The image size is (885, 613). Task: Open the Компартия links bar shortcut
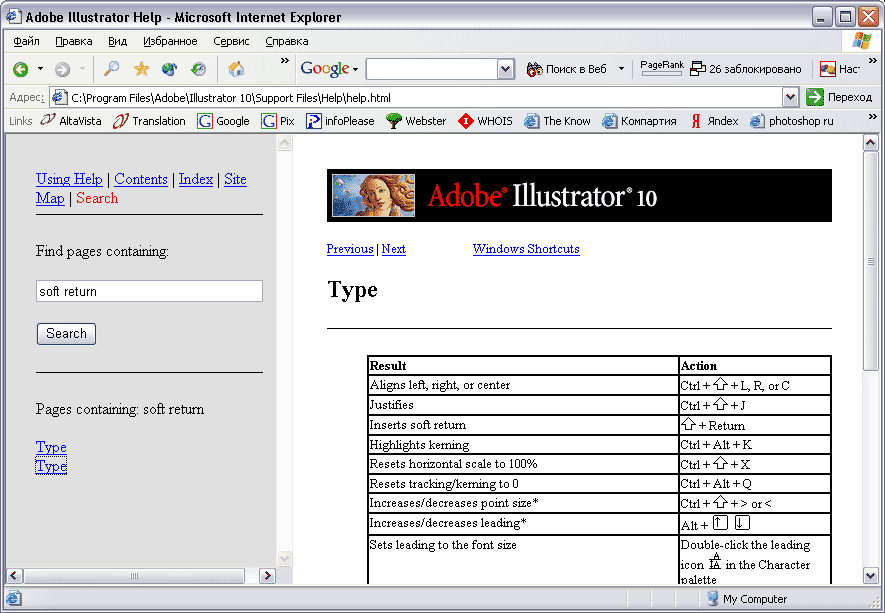pos(639,121)
